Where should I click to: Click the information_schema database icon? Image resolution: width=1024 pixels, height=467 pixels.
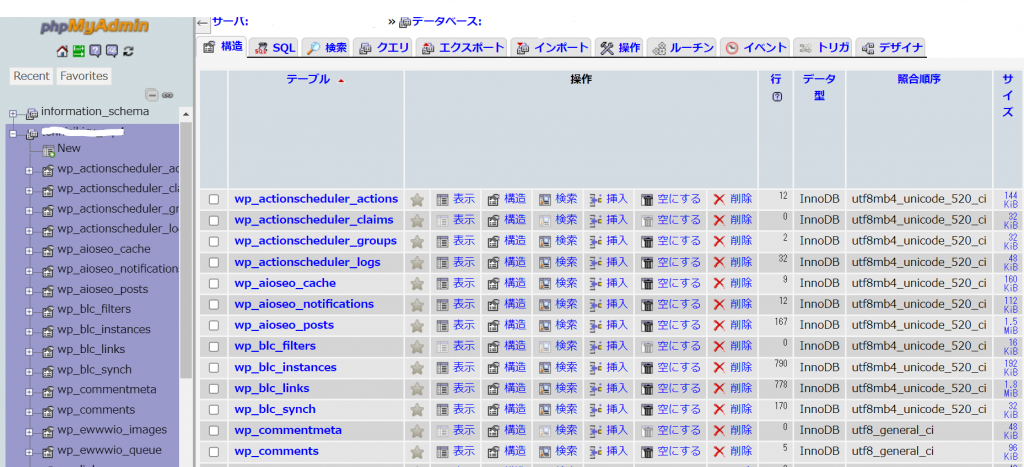[x=32, y=114]
